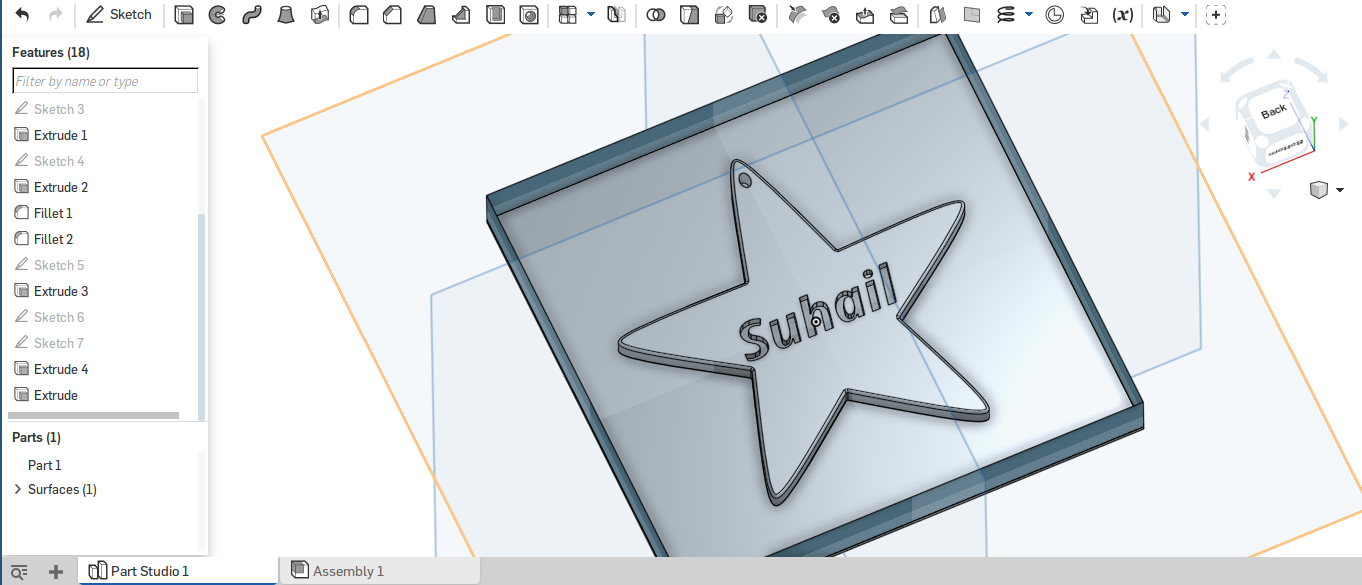The height and width of the screenshot is (585, 1362).
Task: Open the pattern tools dropdown arrow
Action: pyautogui.click(x=590, y=15)
